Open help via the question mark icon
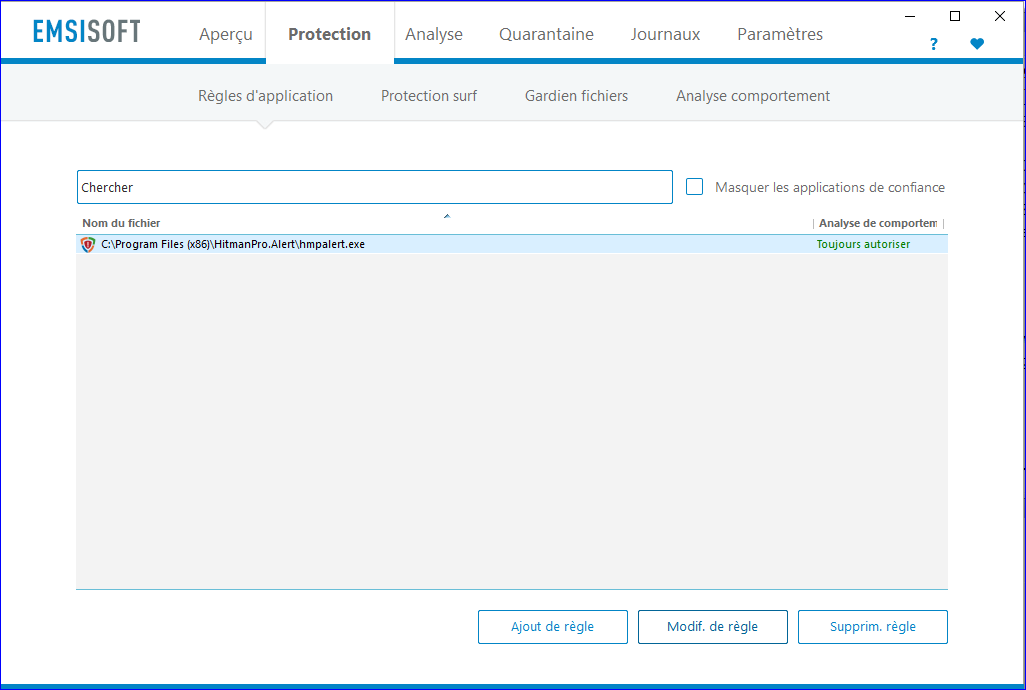The width and height of the screenshot is (1026, 690). pos(934,44)
